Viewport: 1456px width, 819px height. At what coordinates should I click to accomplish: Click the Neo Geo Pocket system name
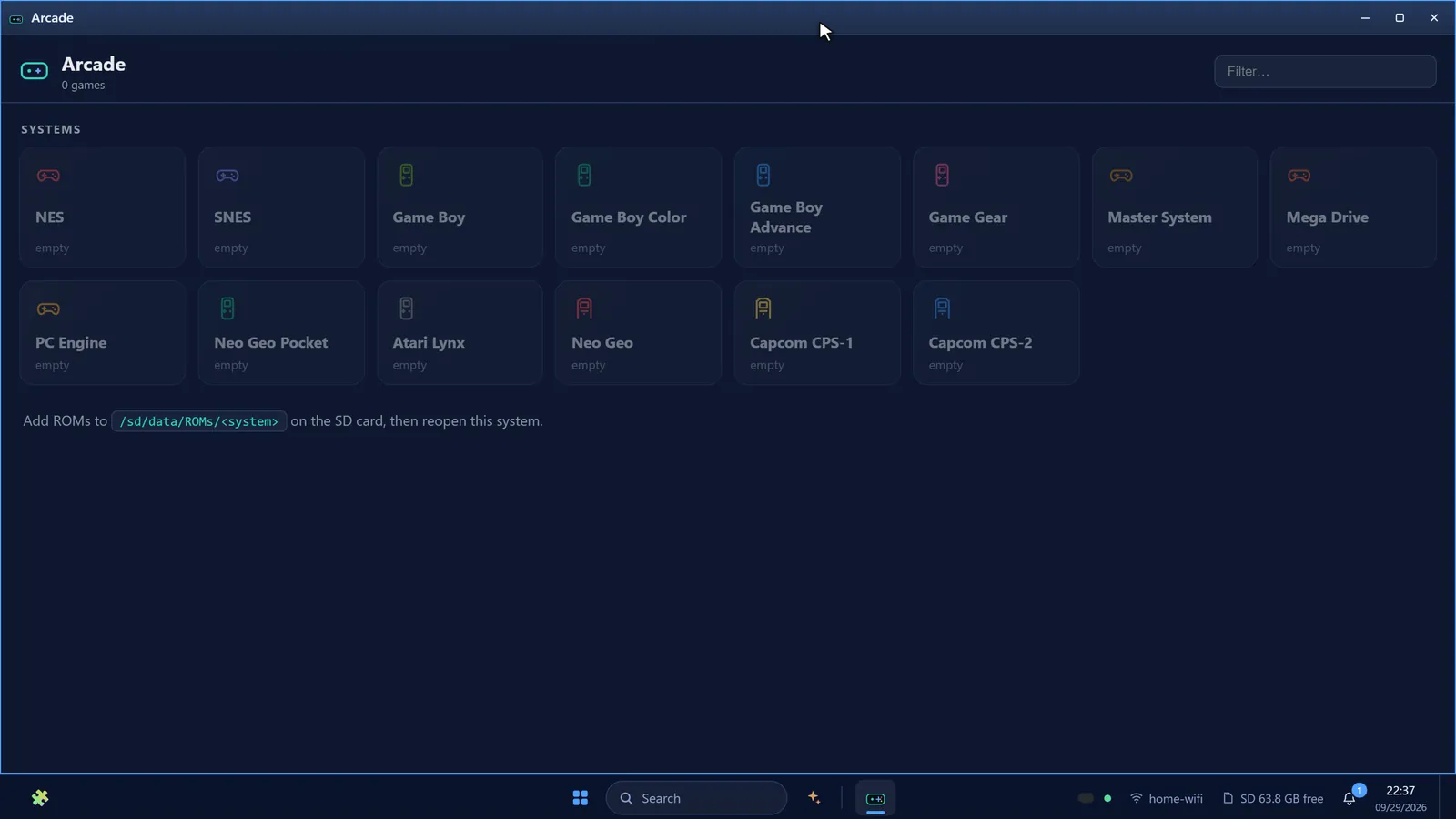point(271,343)
